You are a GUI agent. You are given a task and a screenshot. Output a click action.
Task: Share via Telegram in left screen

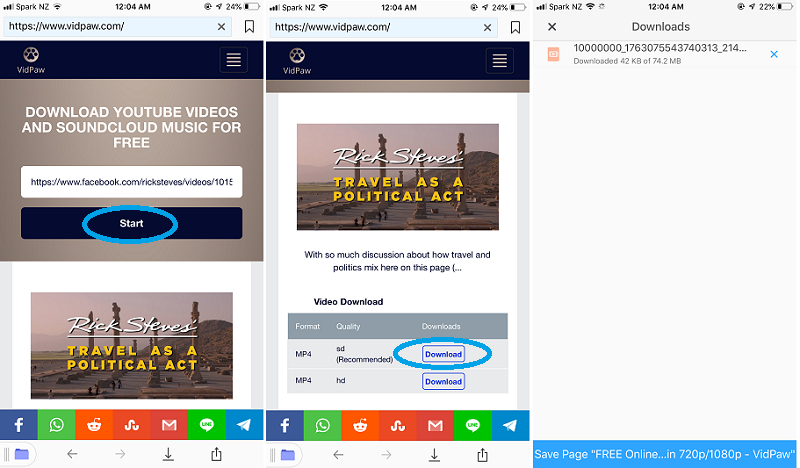click(x=244, y=425)
